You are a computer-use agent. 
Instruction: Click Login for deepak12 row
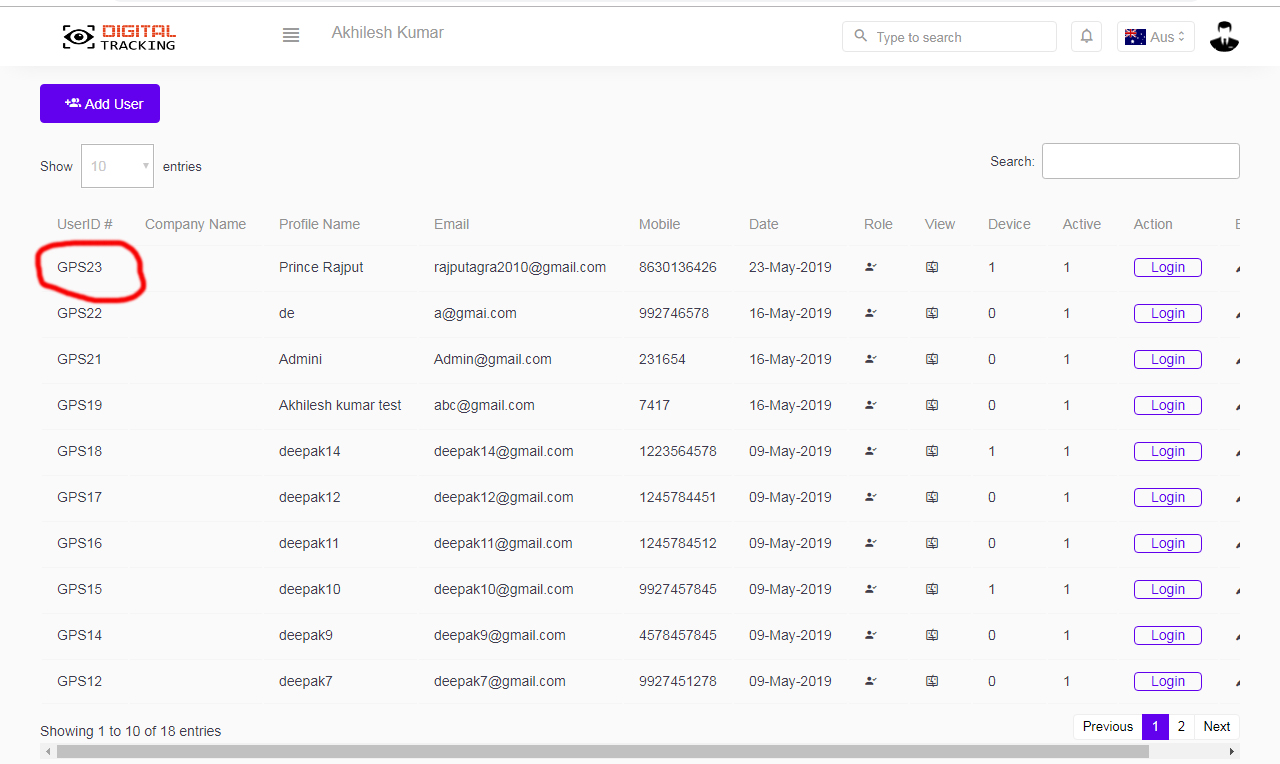pos(1167,497)
